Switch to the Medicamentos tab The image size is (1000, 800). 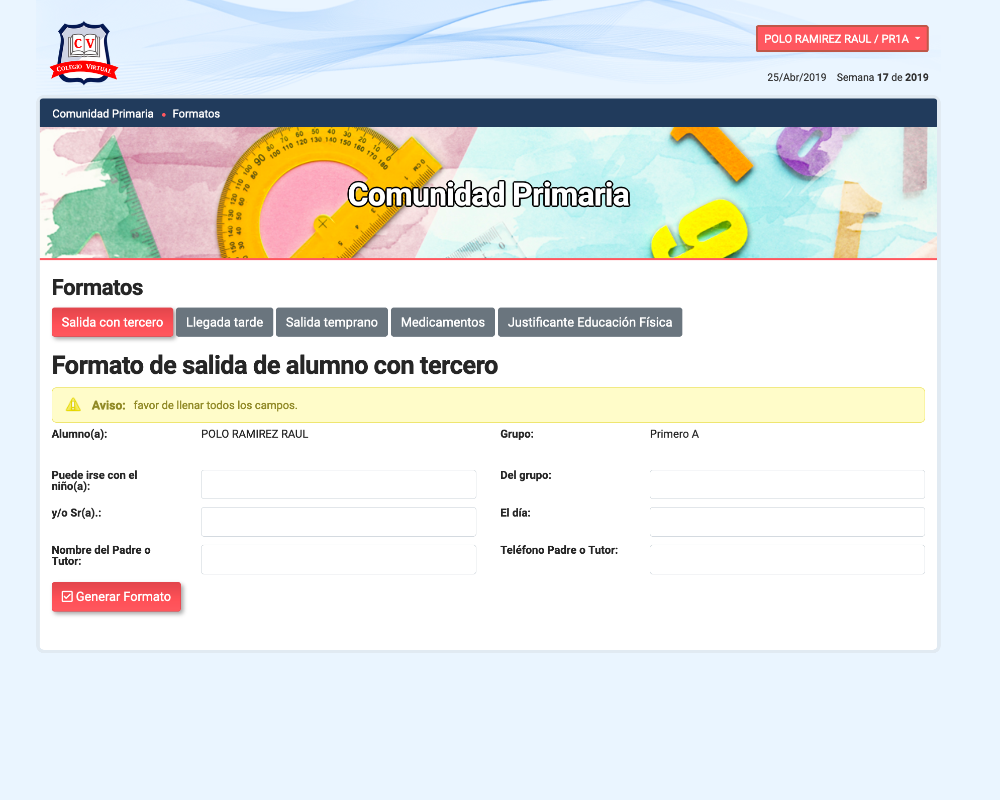[442, 323]
